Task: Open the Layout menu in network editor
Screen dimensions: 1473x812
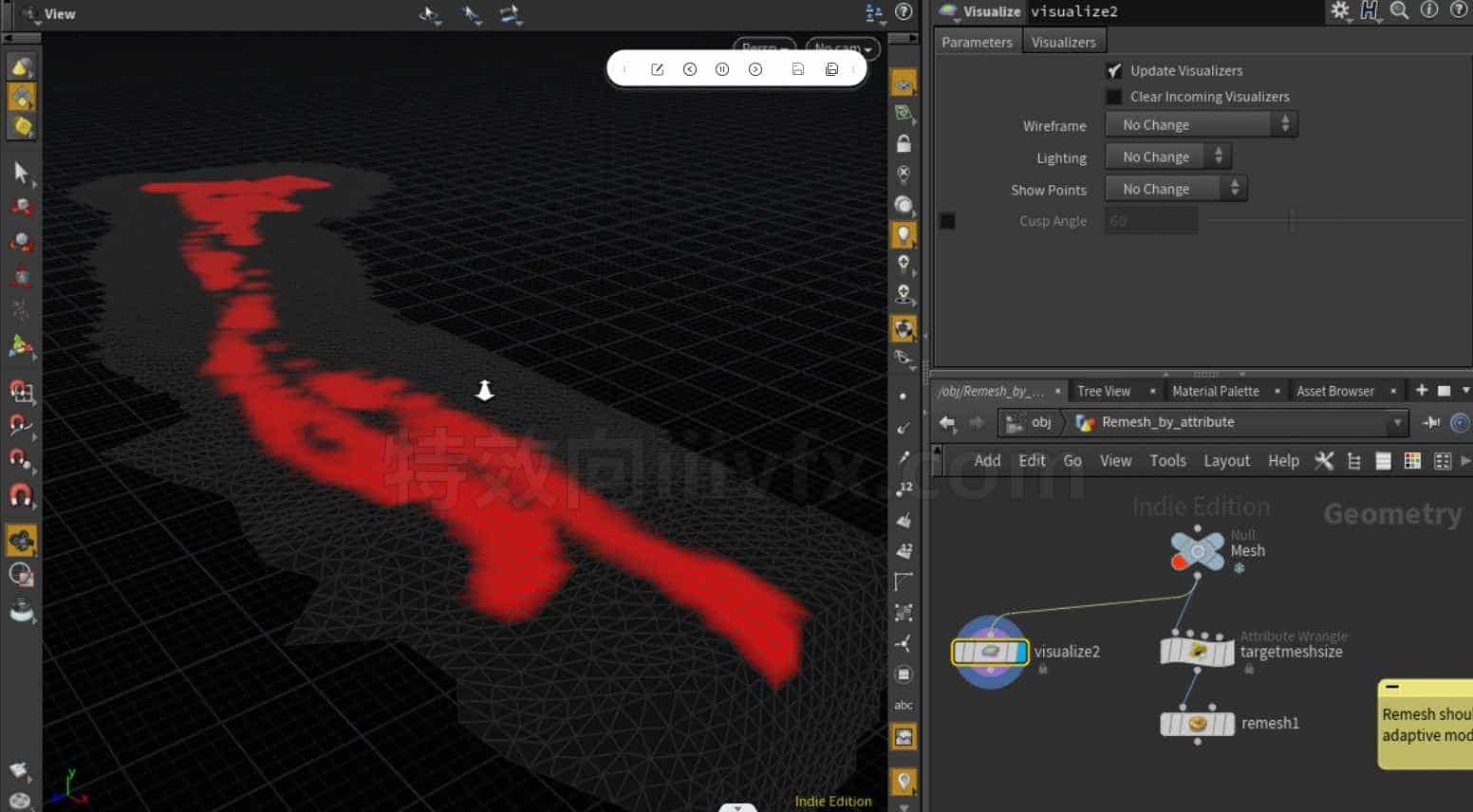Action: click(x=1226, y=461)
